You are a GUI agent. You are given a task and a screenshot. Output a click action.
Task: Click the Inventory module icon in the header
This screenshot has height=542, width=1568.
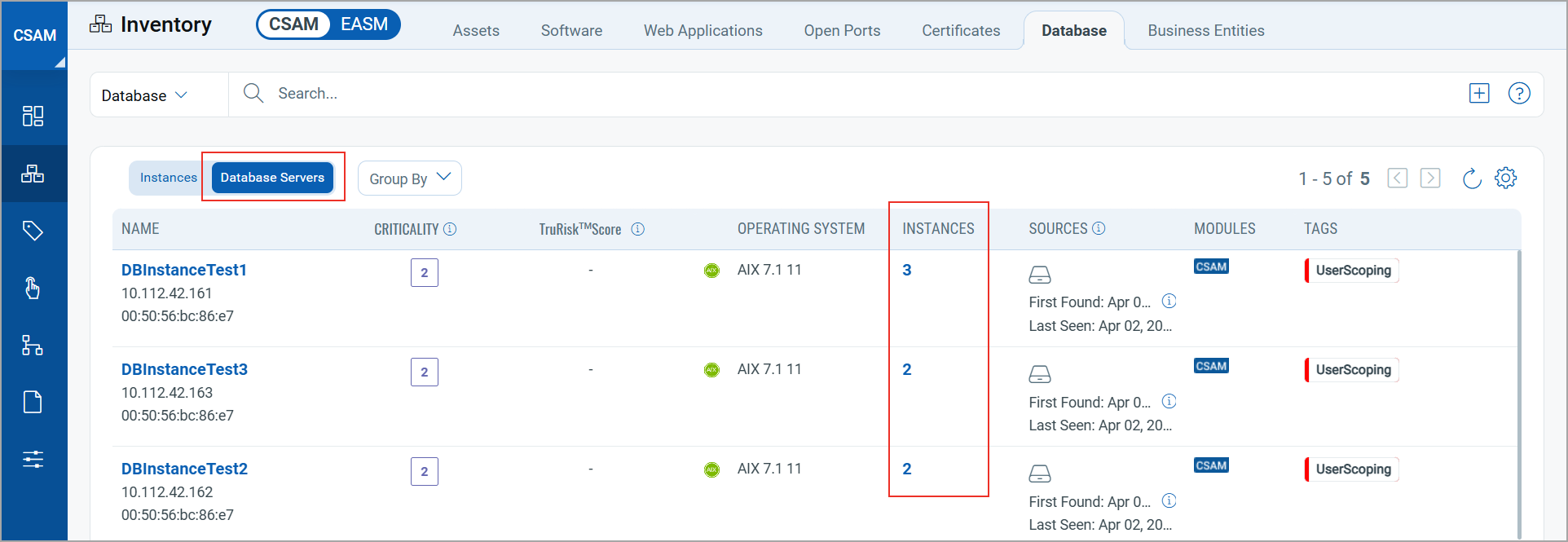pos(100,24)
